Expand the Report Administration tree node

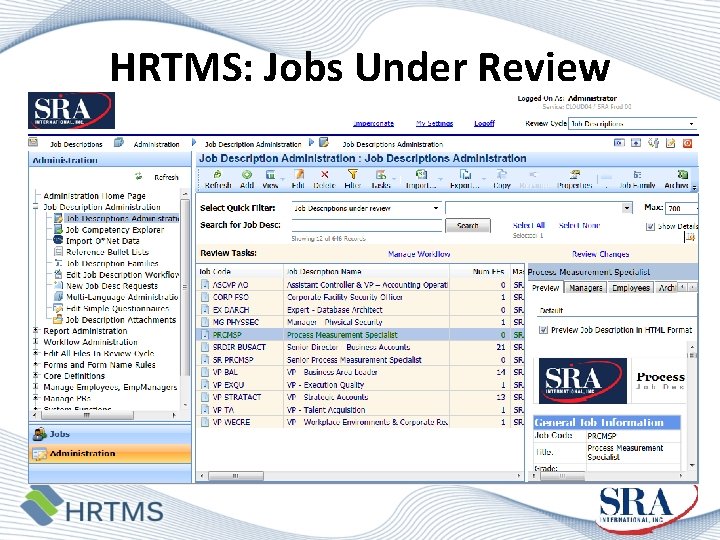tap(35, 331)
